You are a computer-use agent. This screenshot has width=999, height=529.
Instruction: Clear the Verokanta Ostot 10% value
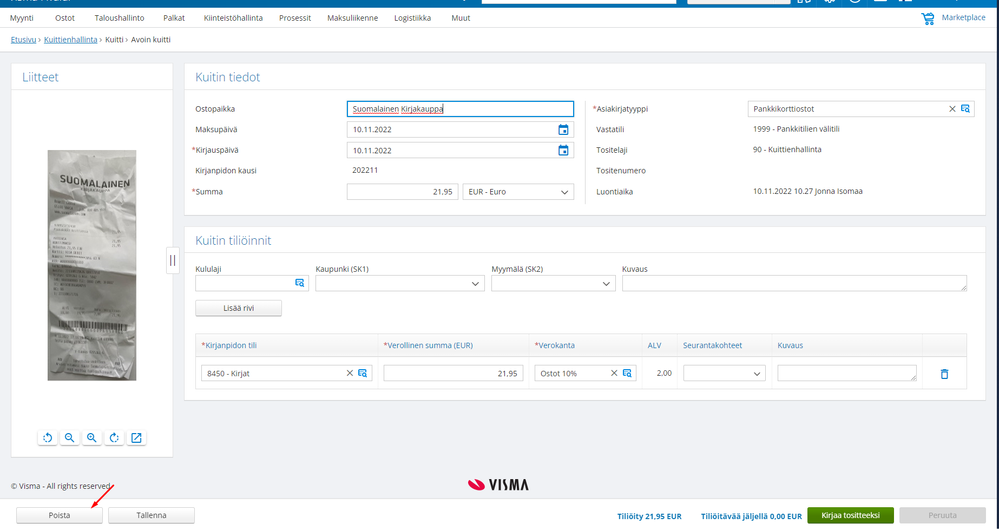coord(614,373)
